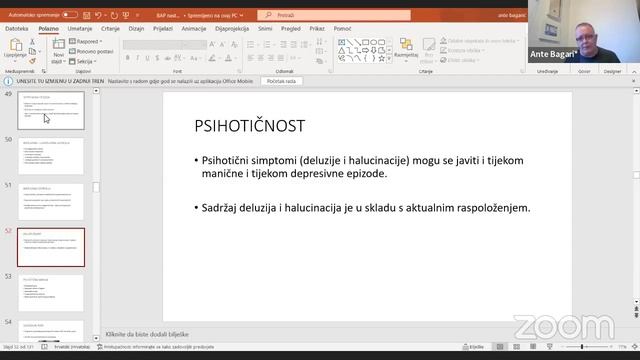
Task: Click the Normal view icon in status bar
Action: tap(500, 347)
